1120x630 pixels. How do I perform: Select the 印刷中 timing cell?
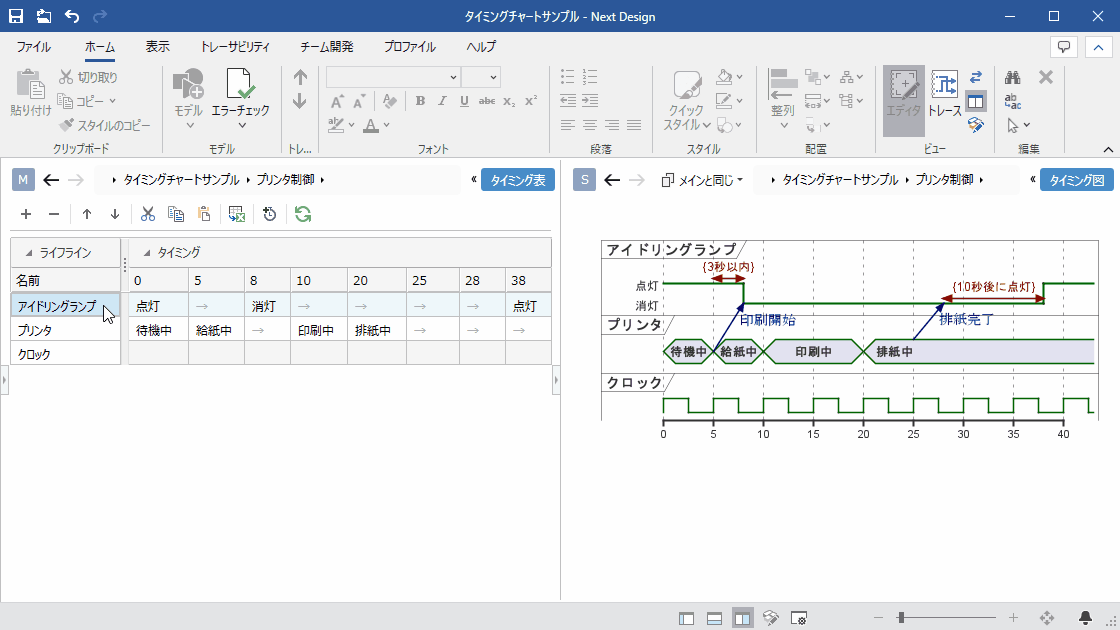(319, 330)
